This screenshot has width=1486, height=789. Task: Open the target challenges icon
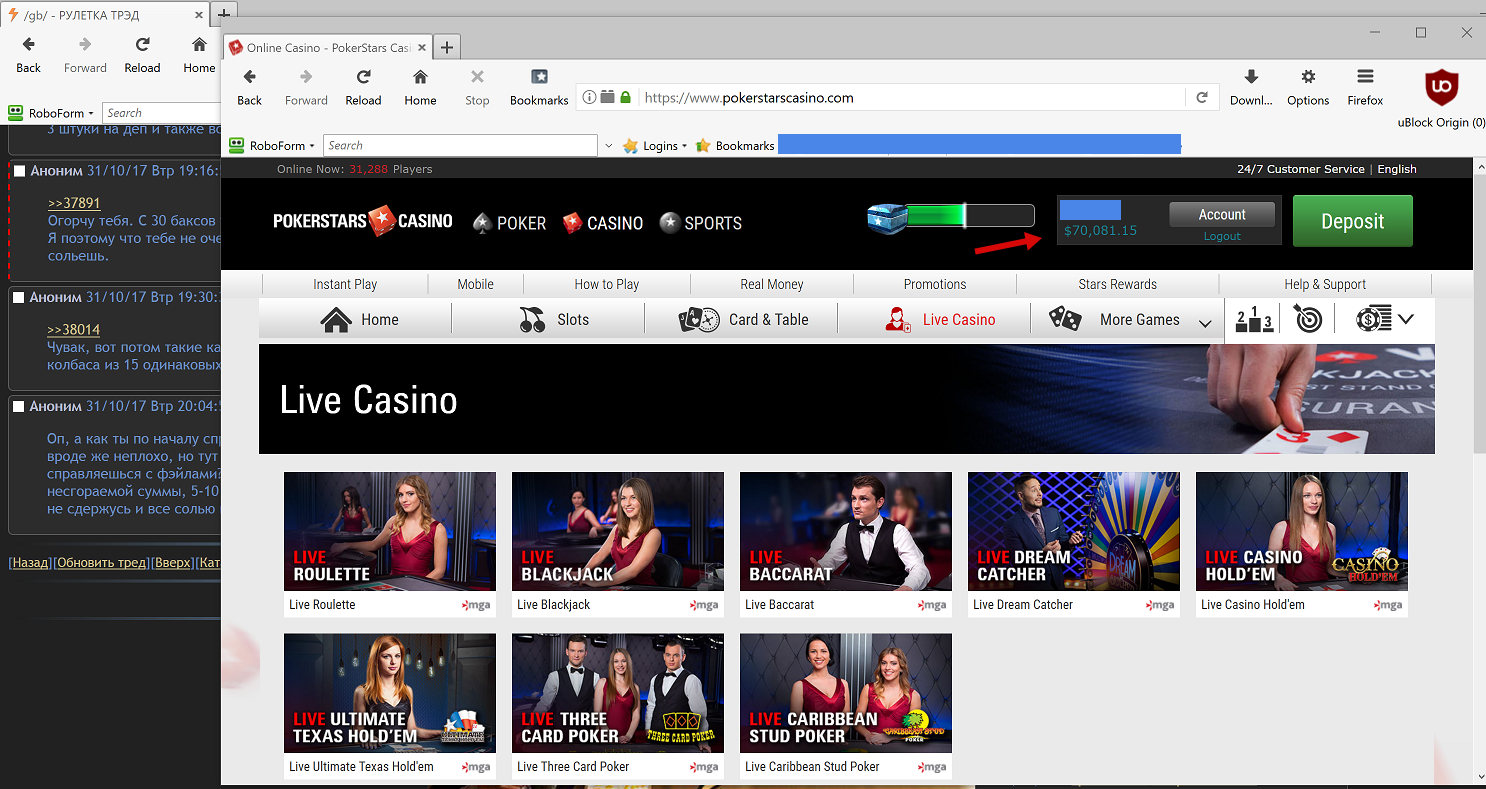pyautogui.click(x=1308, y=319)
